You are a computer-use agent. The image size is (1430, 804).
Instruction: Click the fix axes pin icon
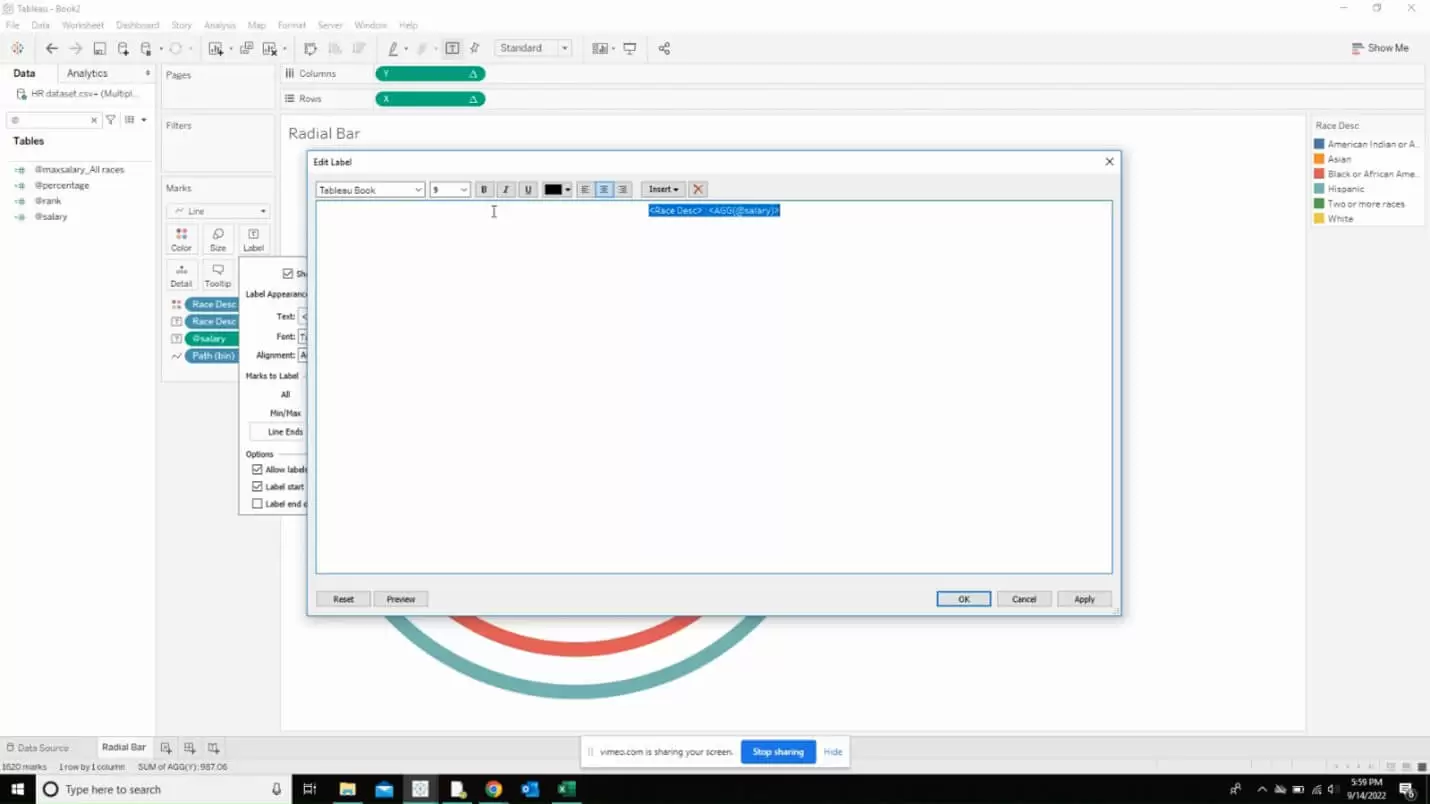[475, 48]
